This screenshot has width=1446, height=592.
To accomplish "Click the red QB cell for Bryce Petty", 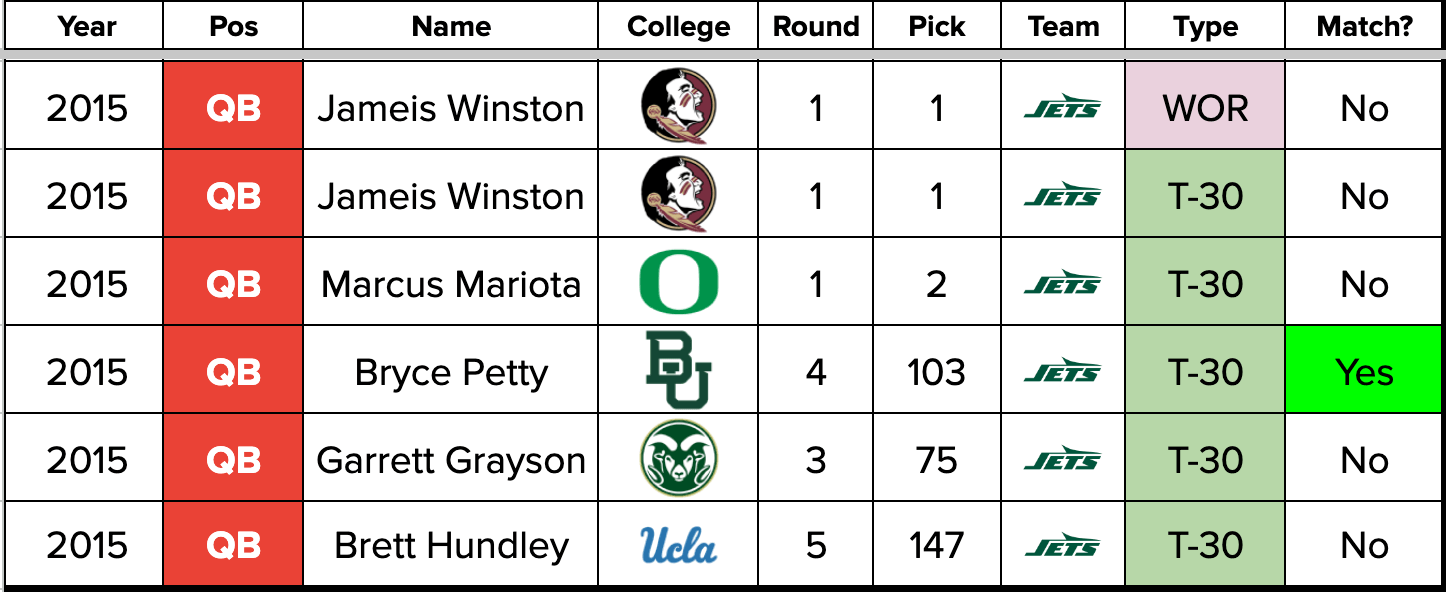I will (233, 372).
